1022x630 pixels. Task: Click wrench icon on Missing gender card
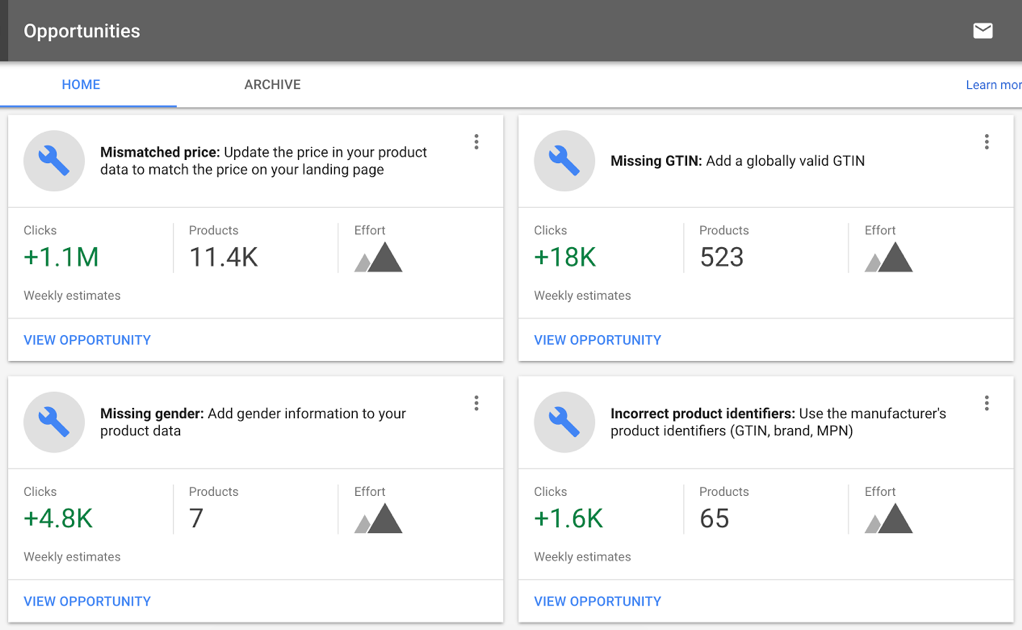[54, 422]
